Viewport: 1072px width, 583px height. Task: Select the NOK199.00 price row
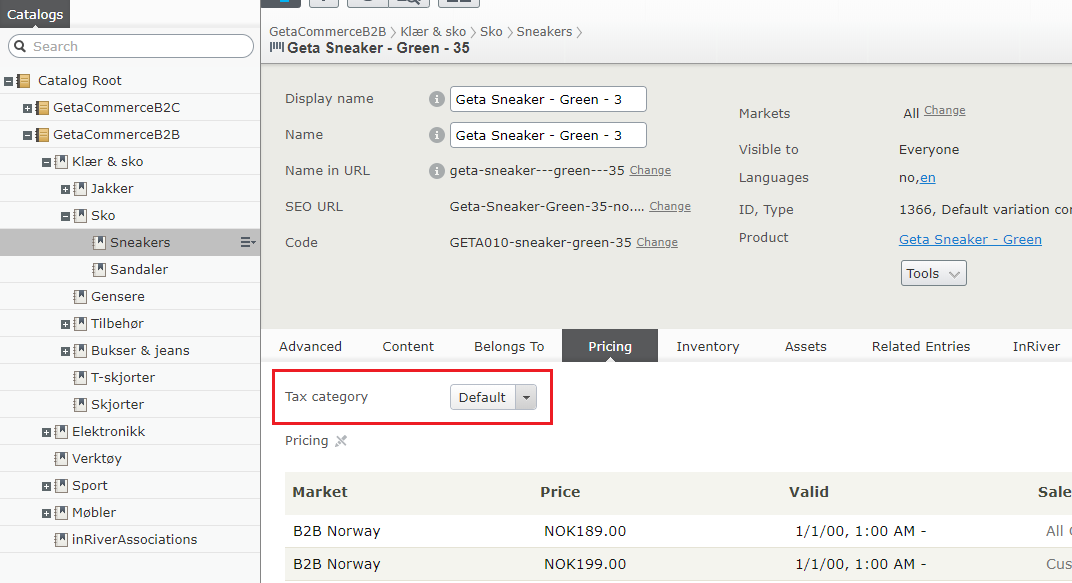678,564
